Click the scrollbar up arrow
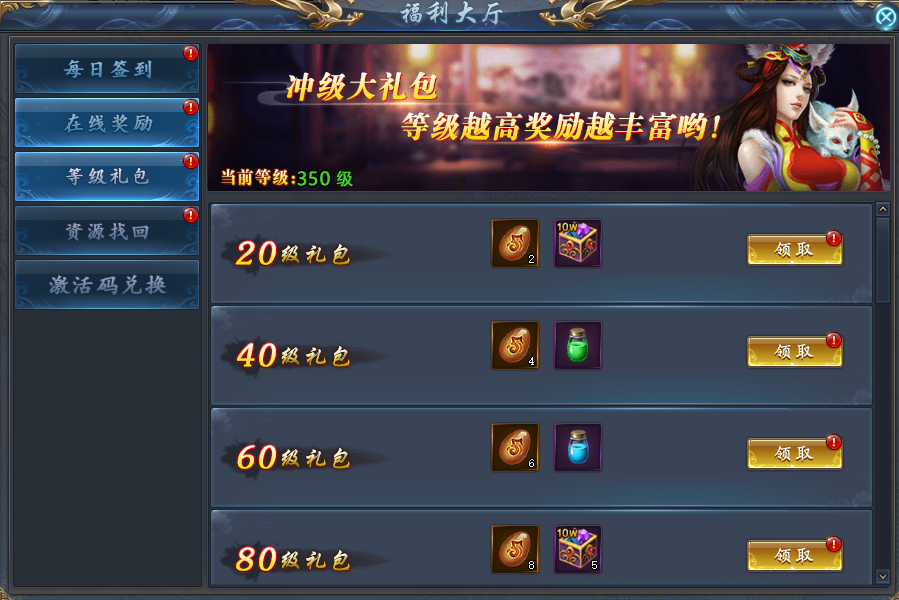 coord(883,210)
